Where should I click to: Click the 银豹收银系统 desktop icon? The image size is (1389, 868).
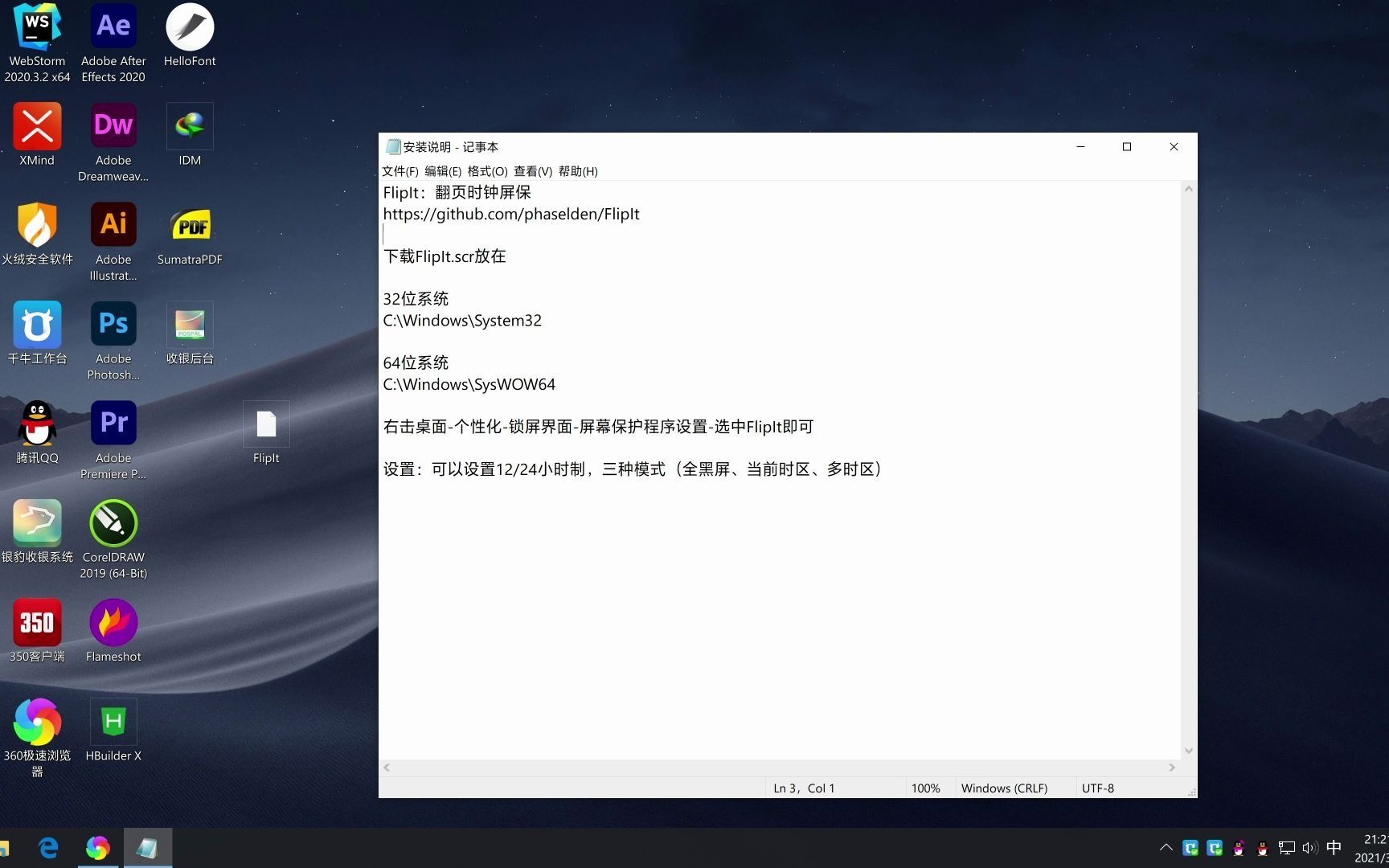[37, 531]
